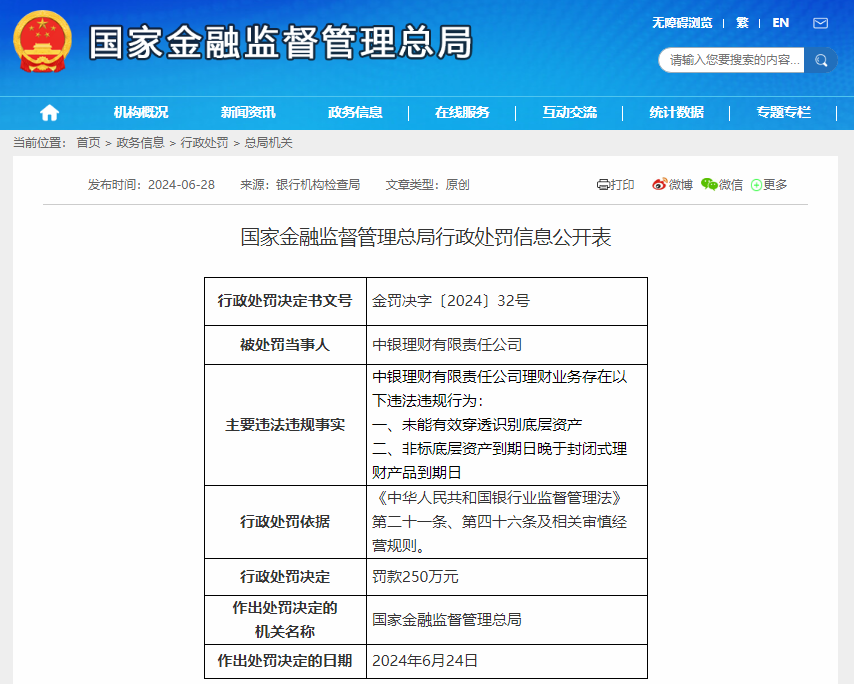
Task: Share via the Weibo icon
Action: (659, 185)
